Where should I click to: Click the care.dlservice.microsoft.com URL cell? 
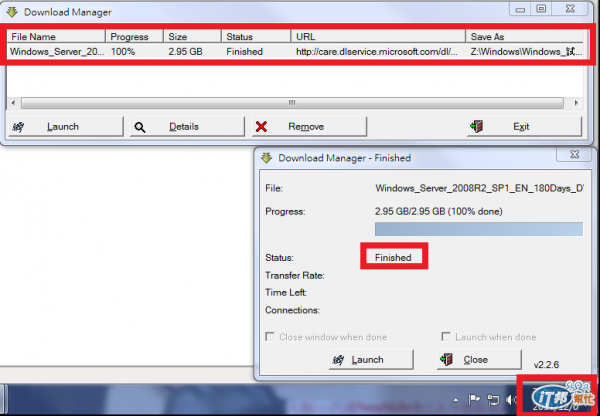pos(377,52)
